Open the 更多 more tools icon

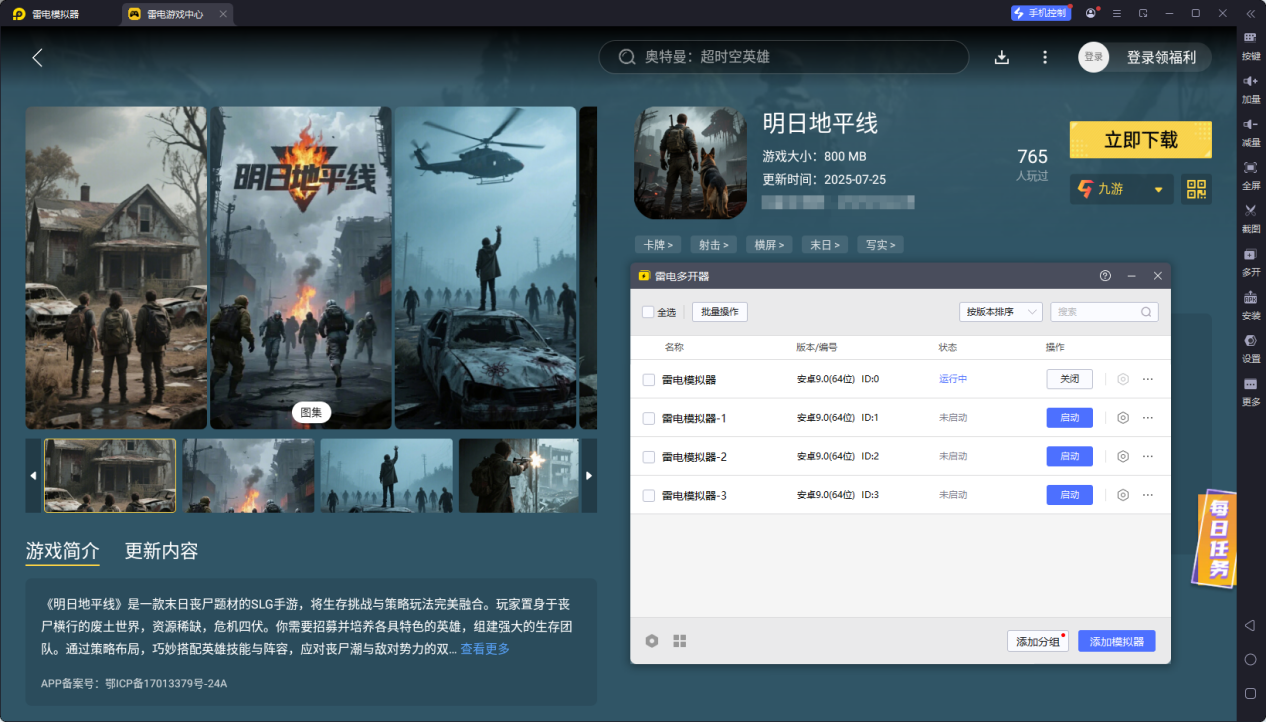[1250, 384]
